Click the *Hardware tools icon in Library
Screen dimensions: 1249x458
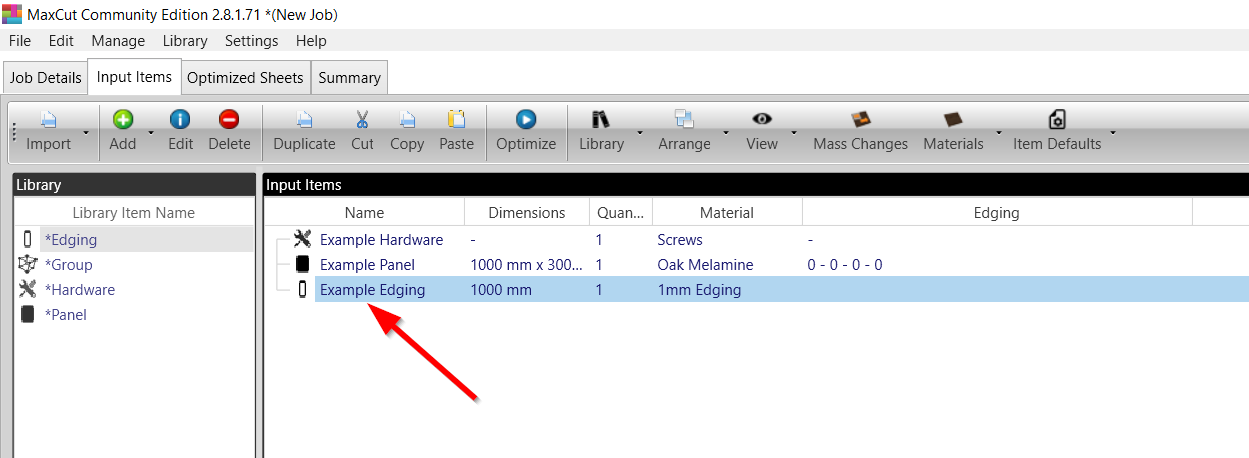pos(28,289)
